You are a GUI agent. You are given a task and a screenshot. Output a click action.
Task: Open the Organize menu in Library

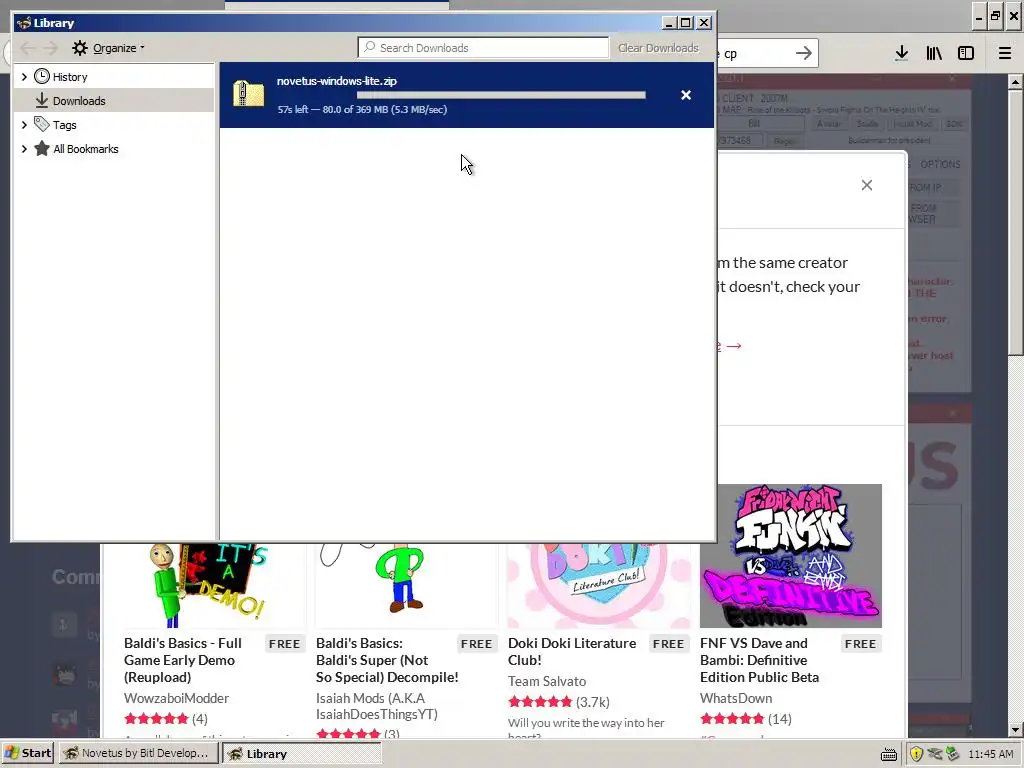tap(108, 48)
